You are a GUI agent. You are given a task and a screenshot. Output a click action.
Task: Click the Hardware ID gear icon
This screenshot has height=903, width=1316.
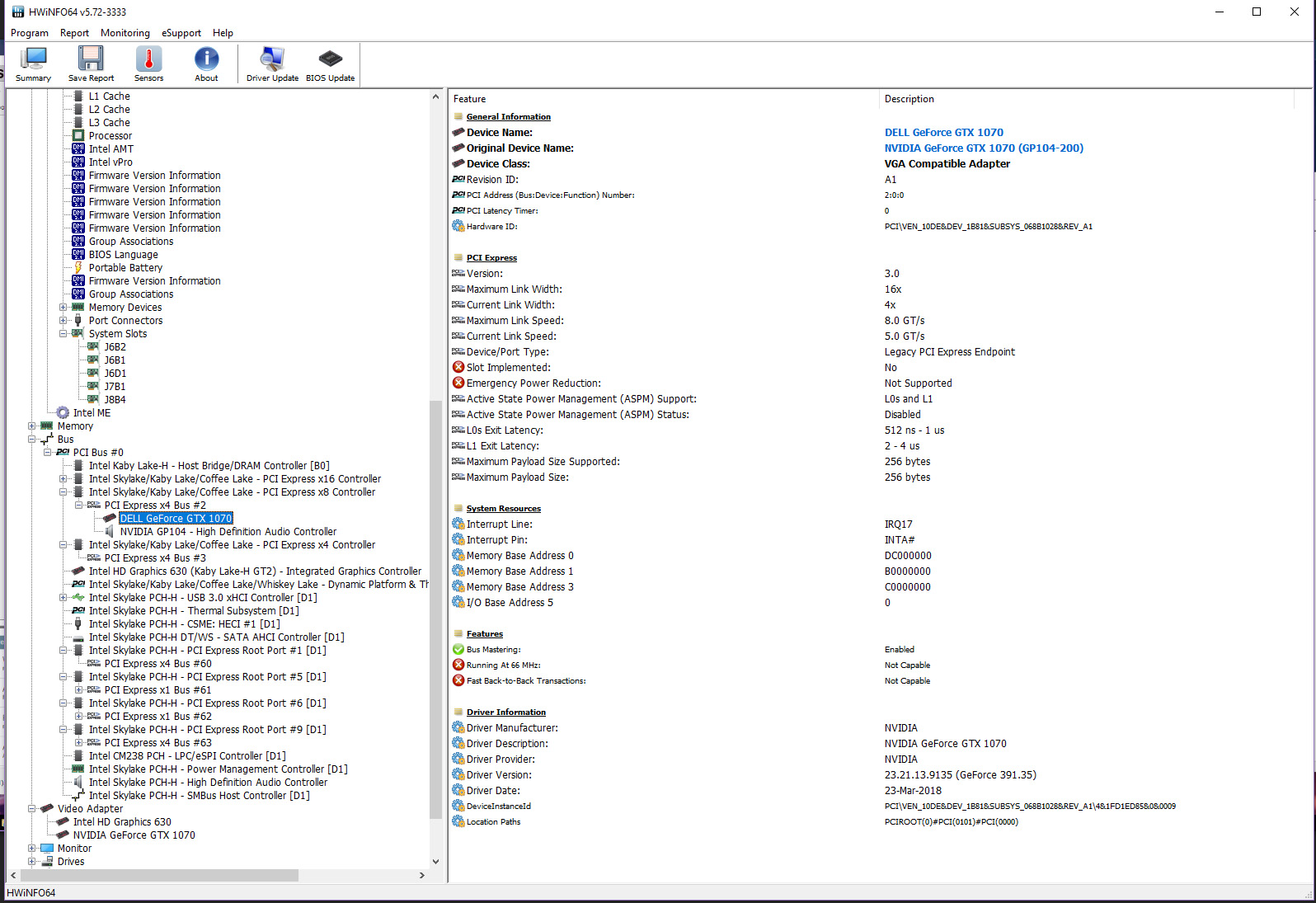pyautogui.click(x=458, y=227)
